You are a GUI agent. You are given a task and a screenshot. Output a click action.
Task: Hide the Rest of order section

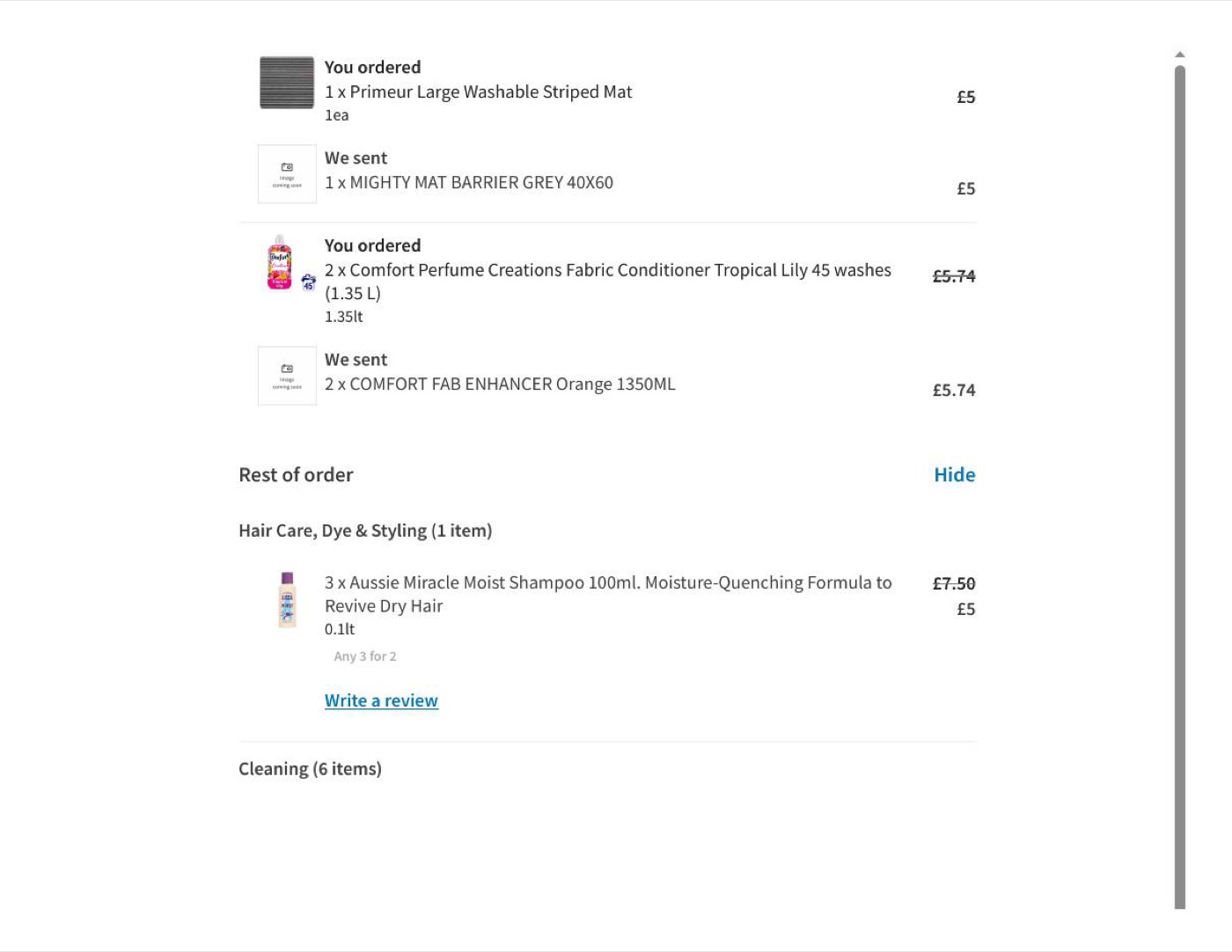[955, 474]
